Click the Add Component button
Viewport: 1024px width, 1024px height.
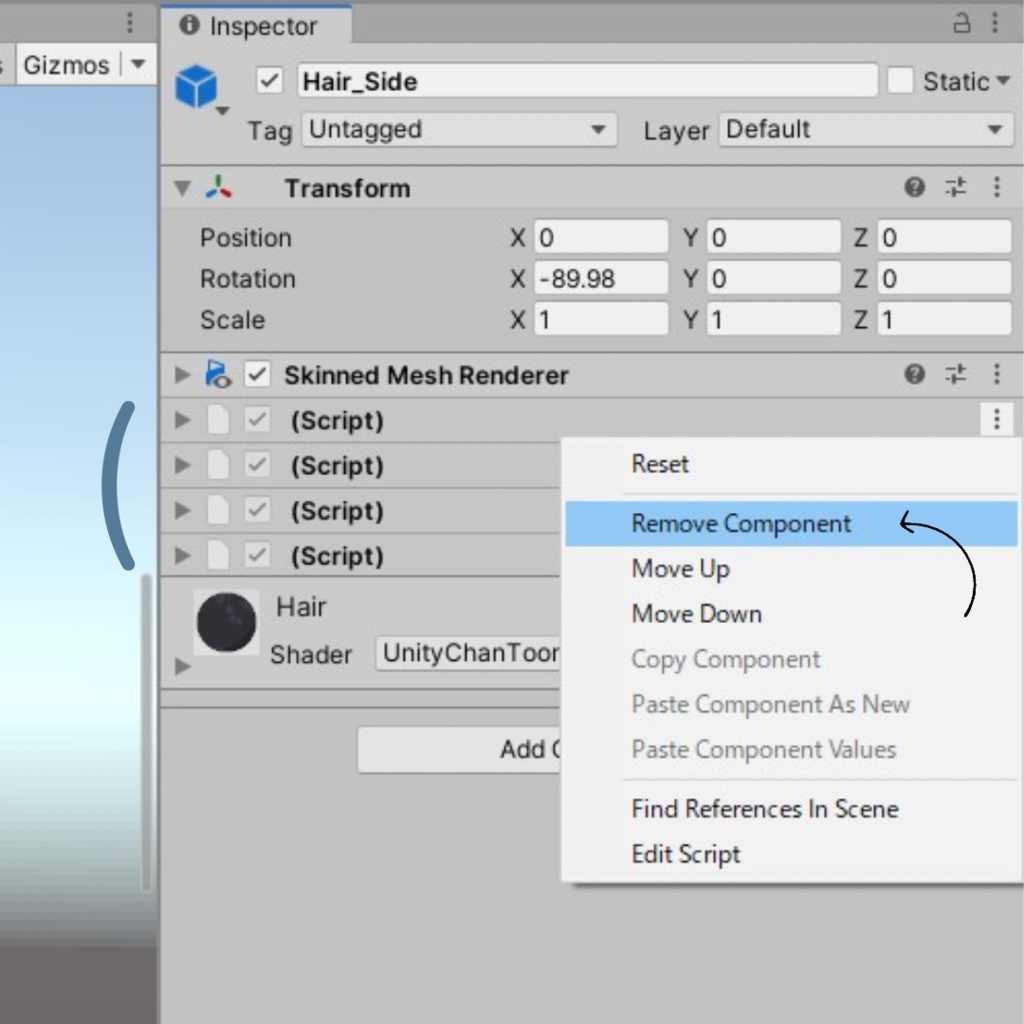click(459, 749)
